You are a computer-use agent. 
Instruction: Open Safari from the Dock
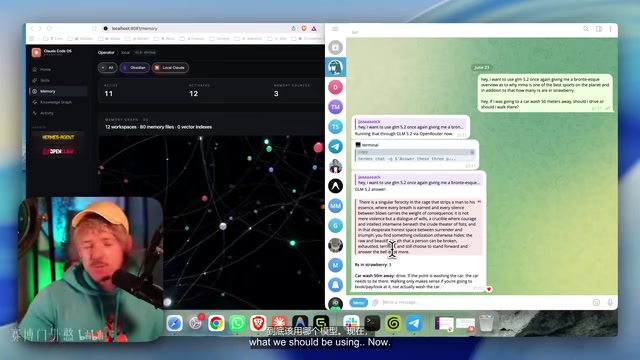point(174,323)
